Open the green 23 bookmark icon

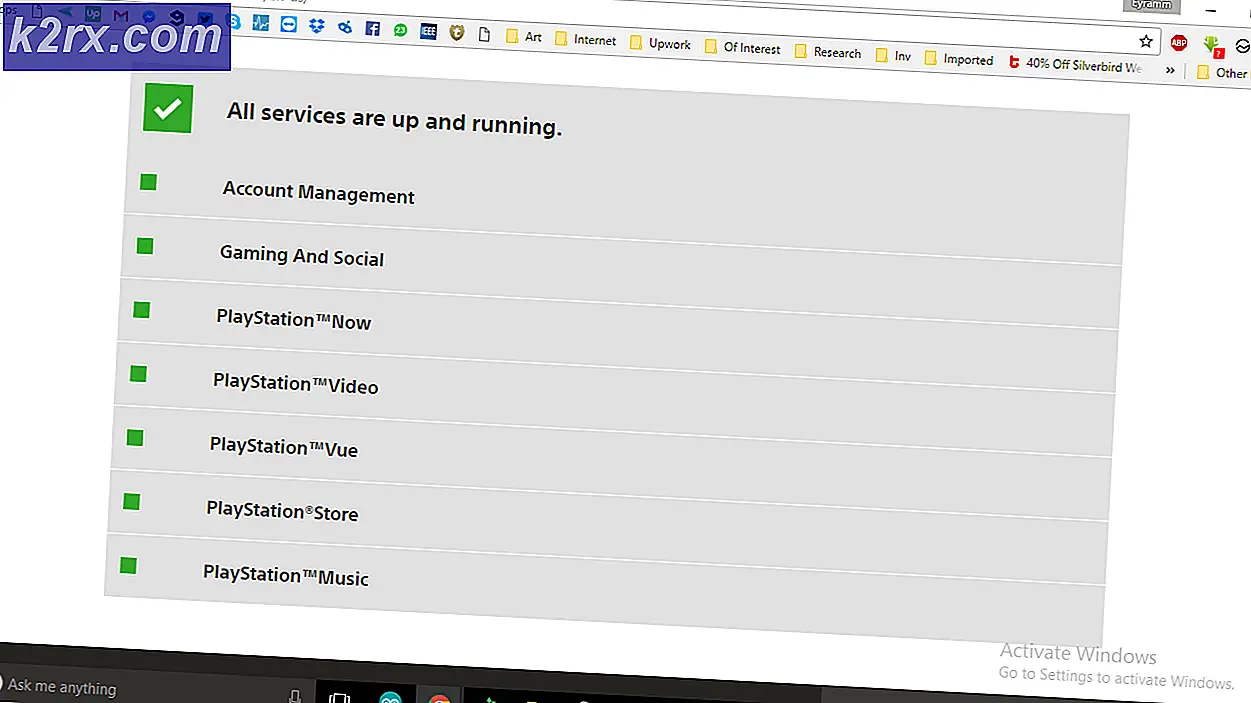click(x=400, y=30)
